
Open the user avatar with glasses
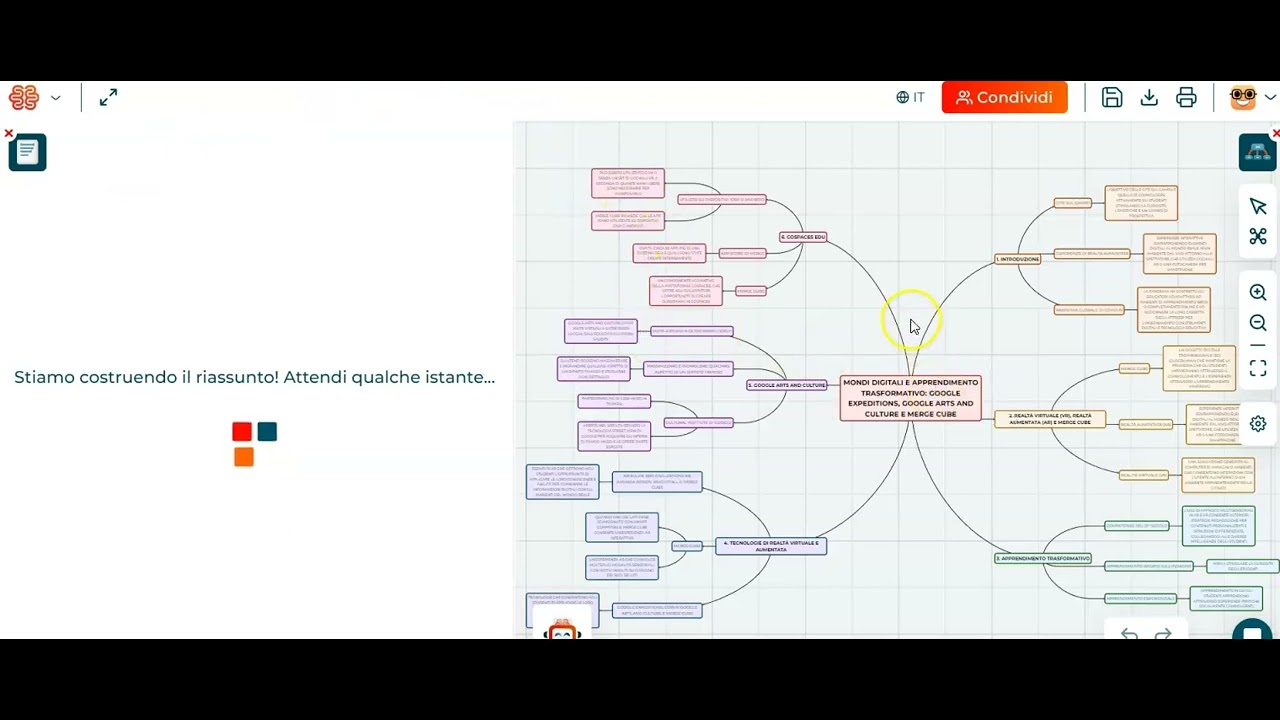tap(1243, 97)
